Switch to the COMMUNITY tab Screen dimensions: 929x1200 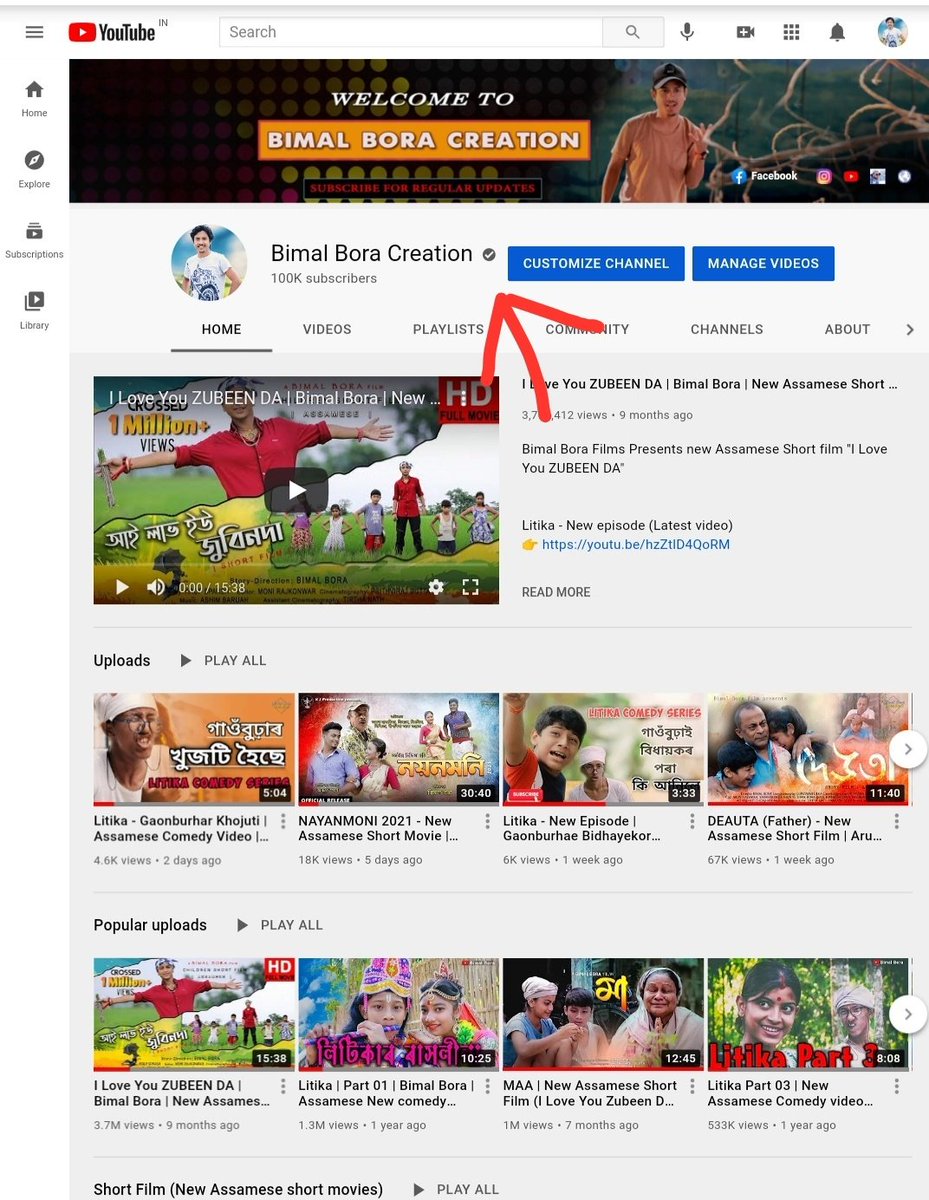[587, 329]
